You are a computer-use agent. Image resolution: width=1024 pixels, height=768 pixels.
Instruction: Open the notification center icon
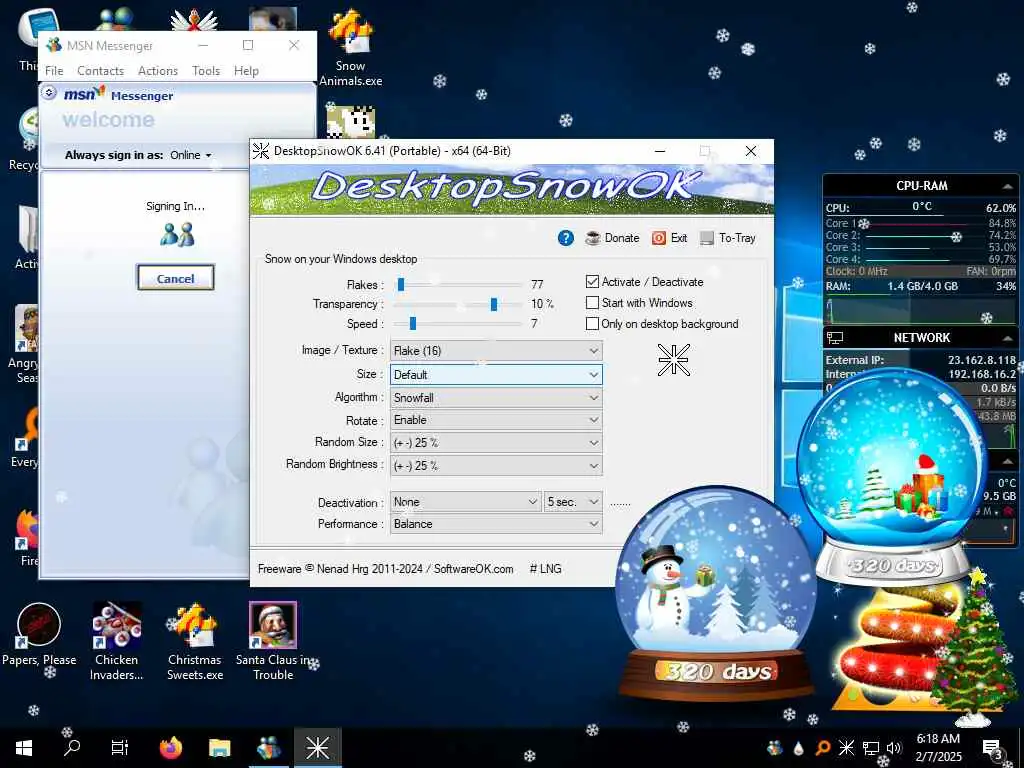(992, 748)
